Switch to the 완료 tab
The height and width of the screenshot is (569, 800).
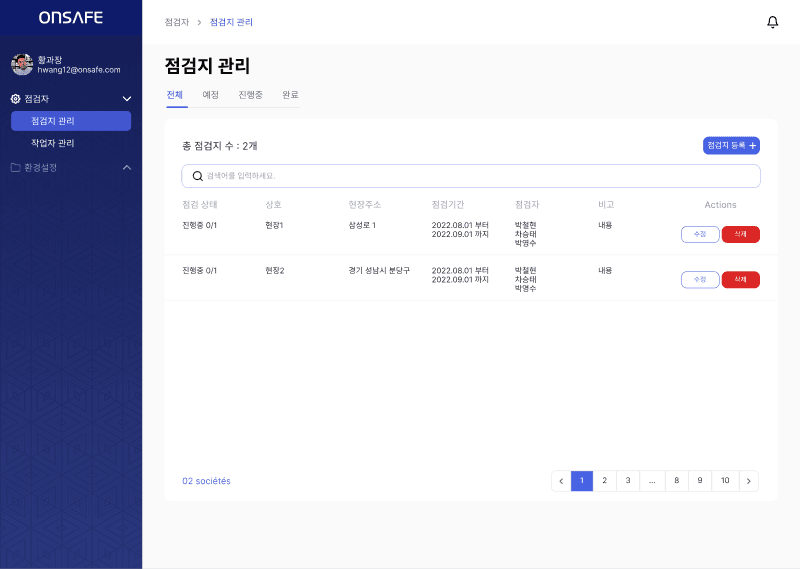[290, 95]
